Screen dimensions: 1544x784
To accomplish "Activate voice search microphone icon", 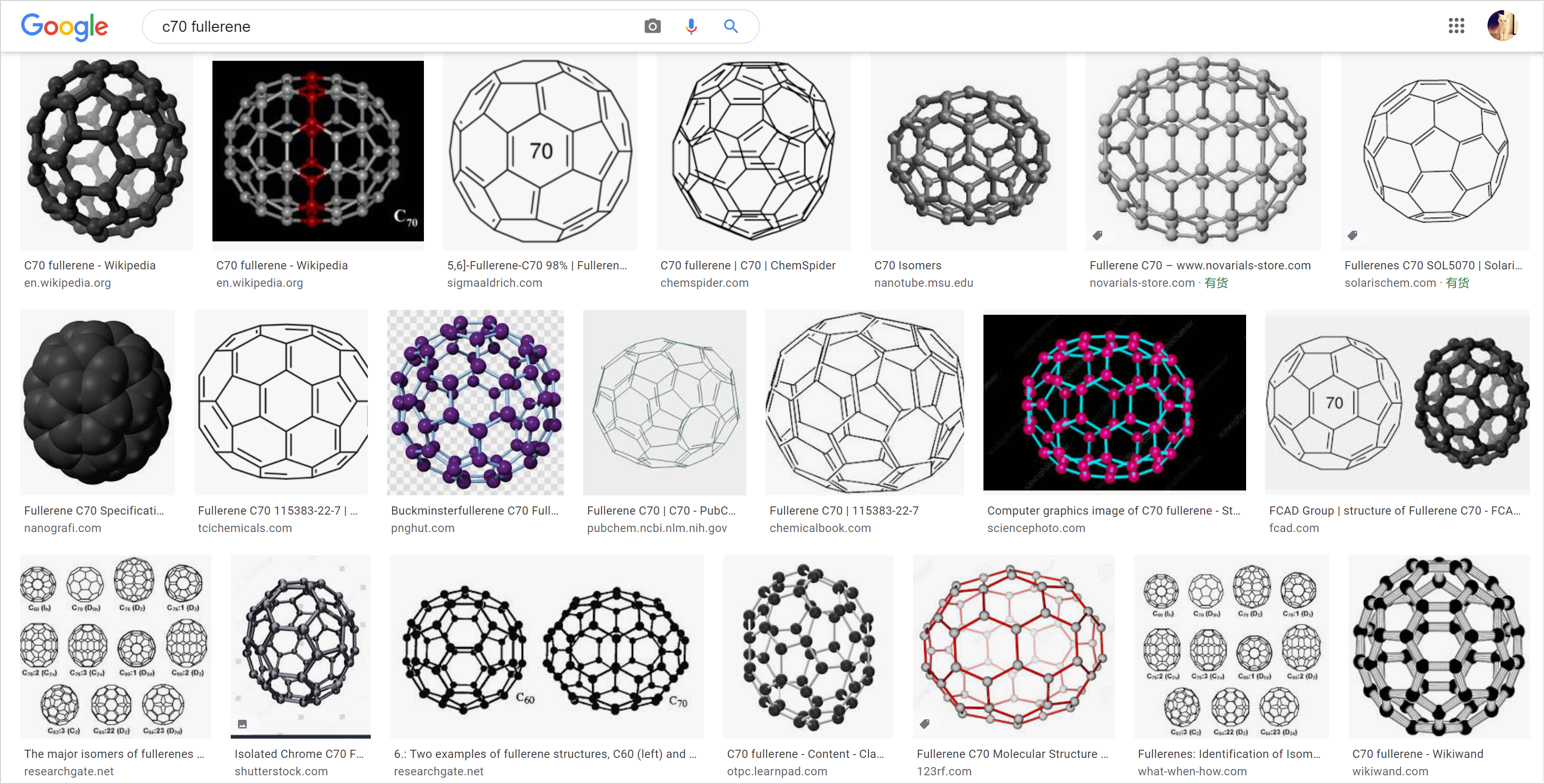I will 691,27.
